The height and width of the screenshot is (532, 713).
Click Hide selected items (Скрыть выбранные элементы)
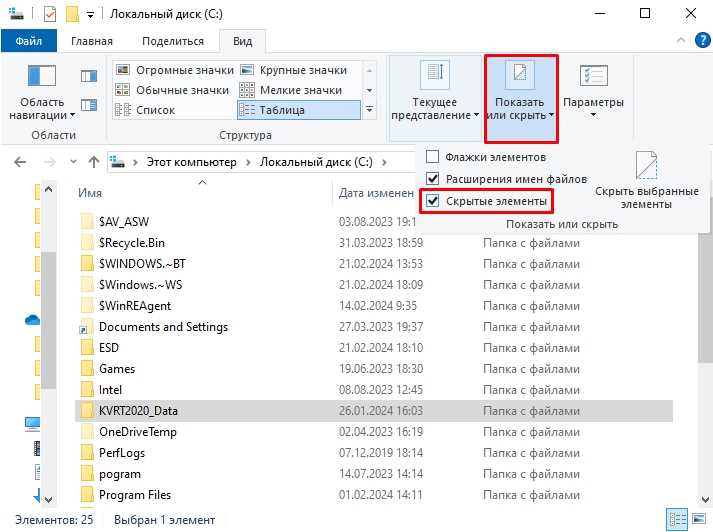point(647,180)
